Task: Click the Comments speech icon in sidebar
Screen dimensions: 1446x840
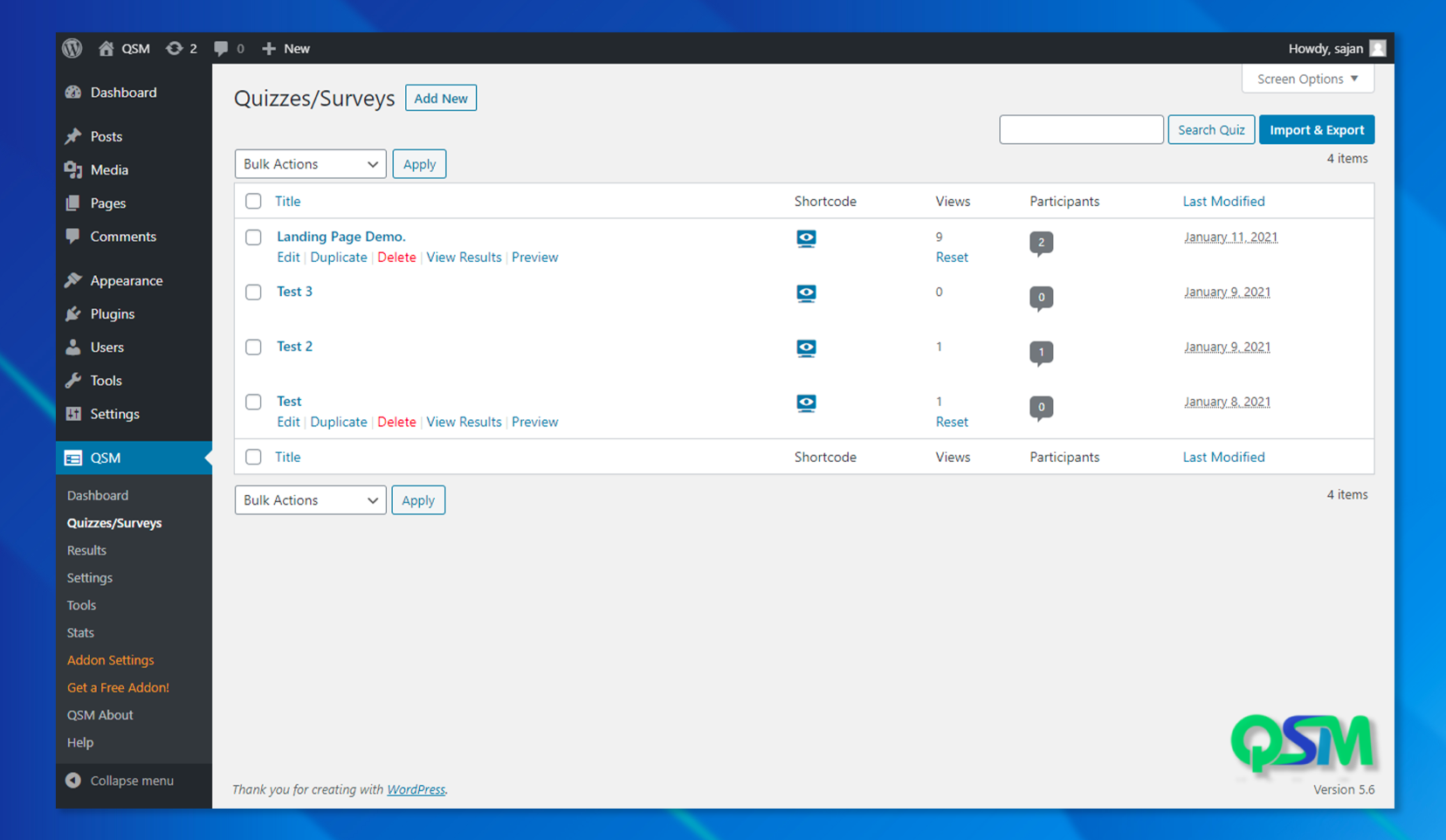Action: point(73,237)
